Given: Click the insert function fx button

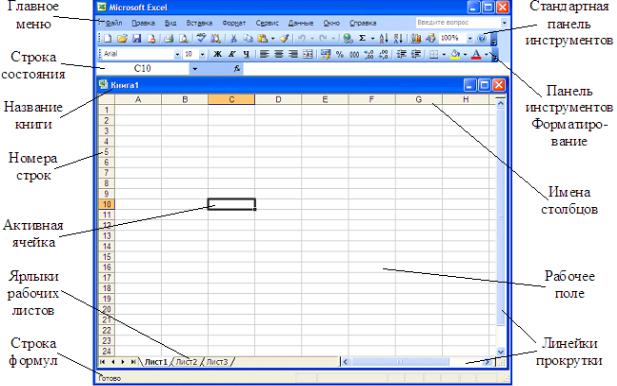Looking at the screenshot, I should click(236, 68).
